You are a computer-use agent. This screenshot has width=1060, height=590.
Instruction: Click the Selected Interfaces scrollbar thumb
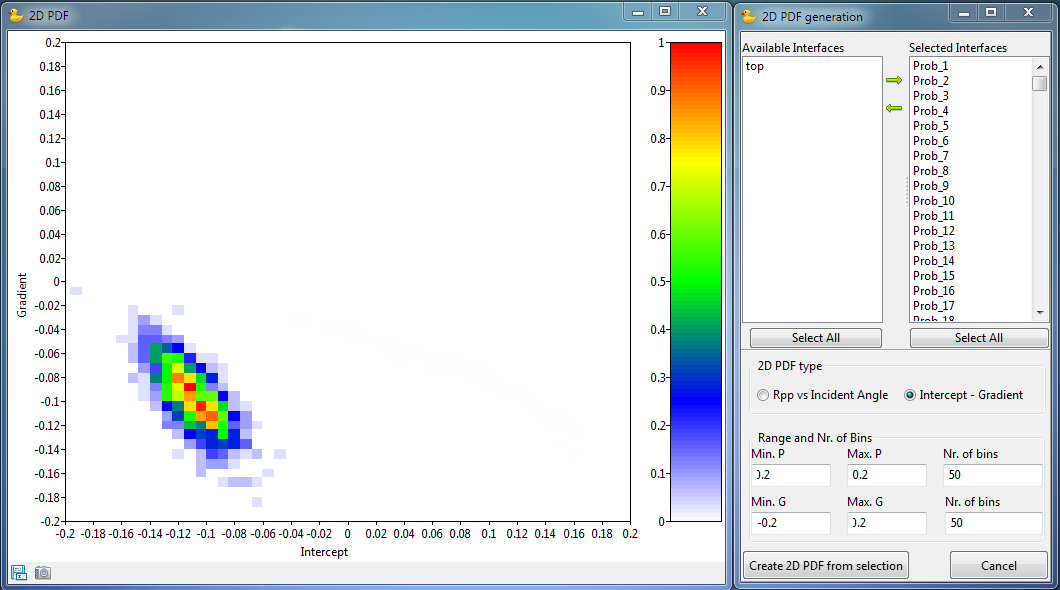(1040, 84)
